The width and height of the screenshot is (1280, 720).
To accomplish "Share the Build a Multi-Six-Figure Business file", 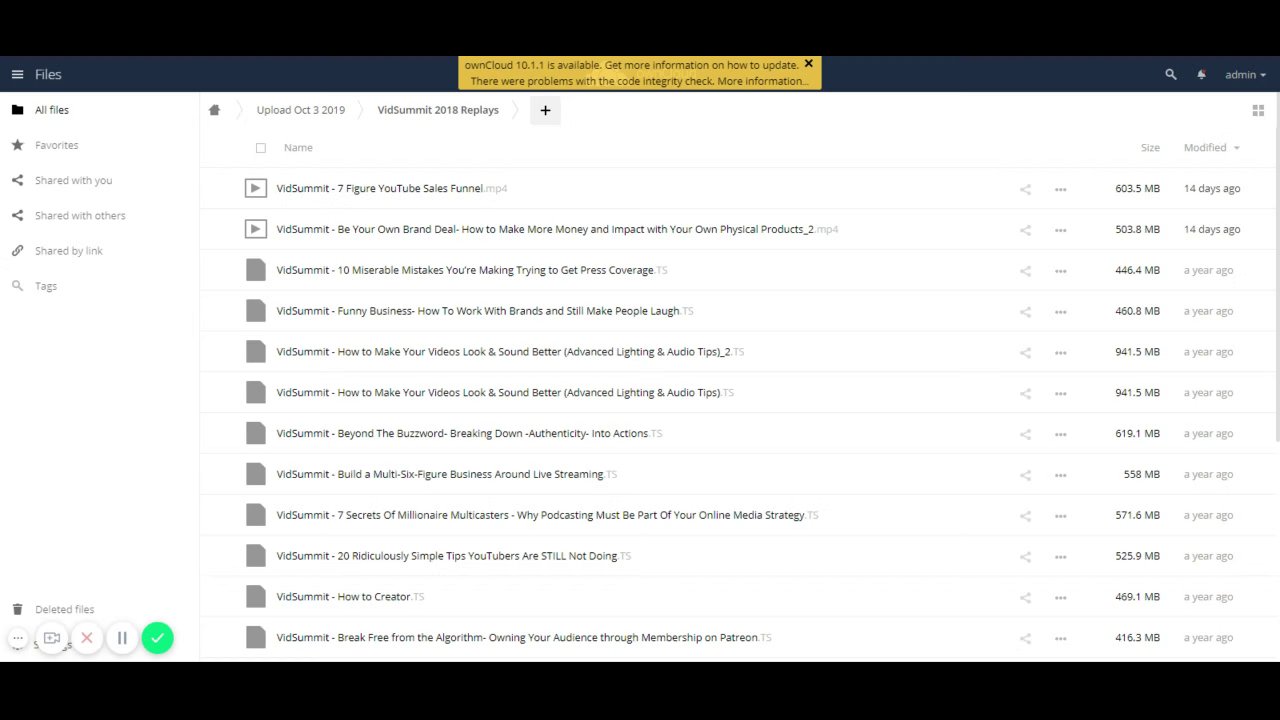I will pos(1025,475).
